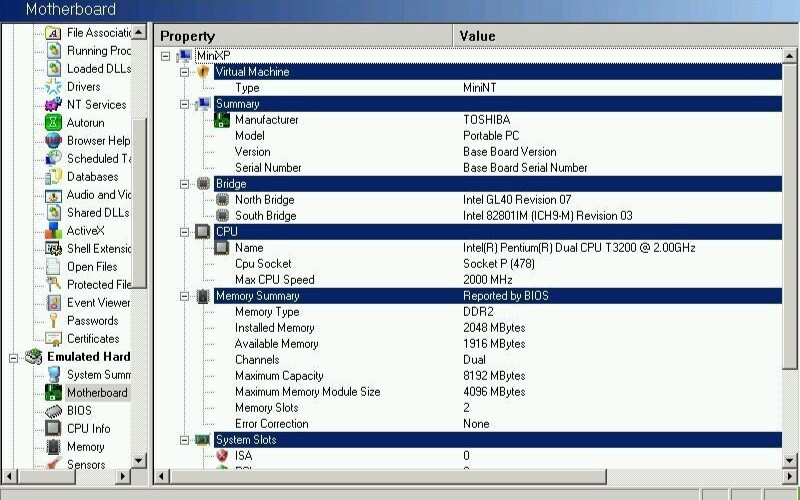Open Certificates icon in sidebar
The image size is (800, 500).
tap(53, 339)
